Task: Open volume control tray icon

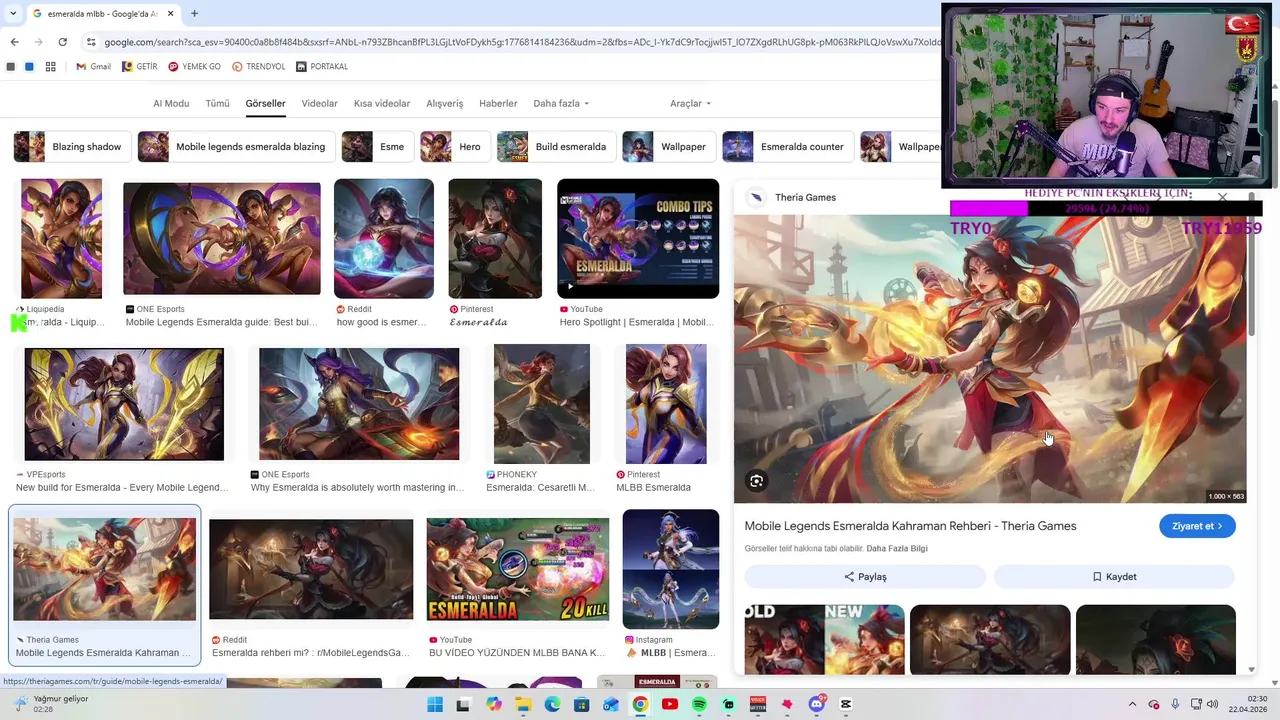Action: click(1213, 704)
